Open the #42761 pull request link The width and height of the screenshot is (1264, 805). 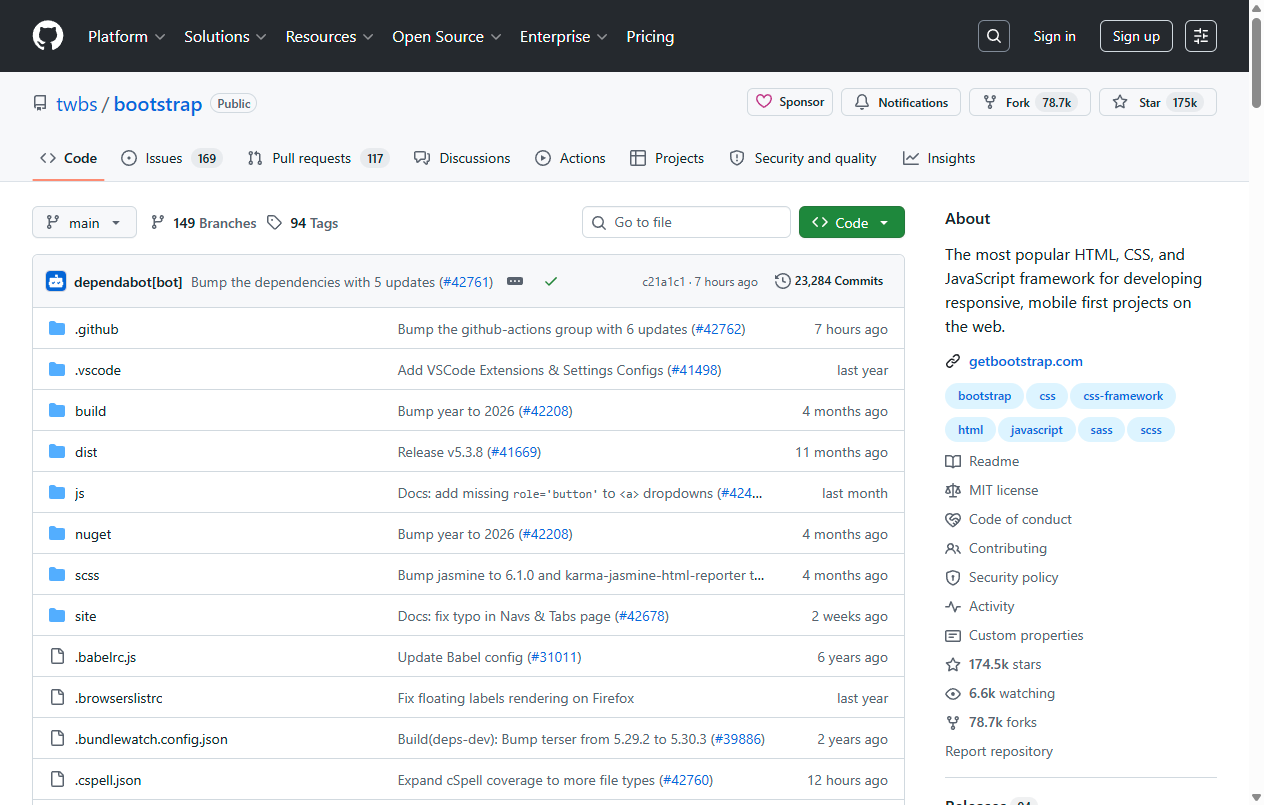pyautogui.click(x=468, y=282)
